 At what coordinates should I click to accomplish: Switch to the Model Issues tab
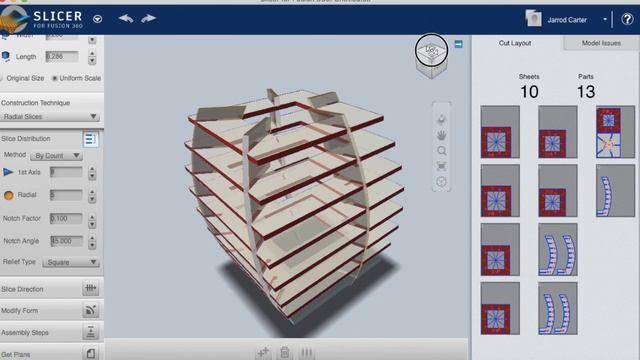click(601, 43)
